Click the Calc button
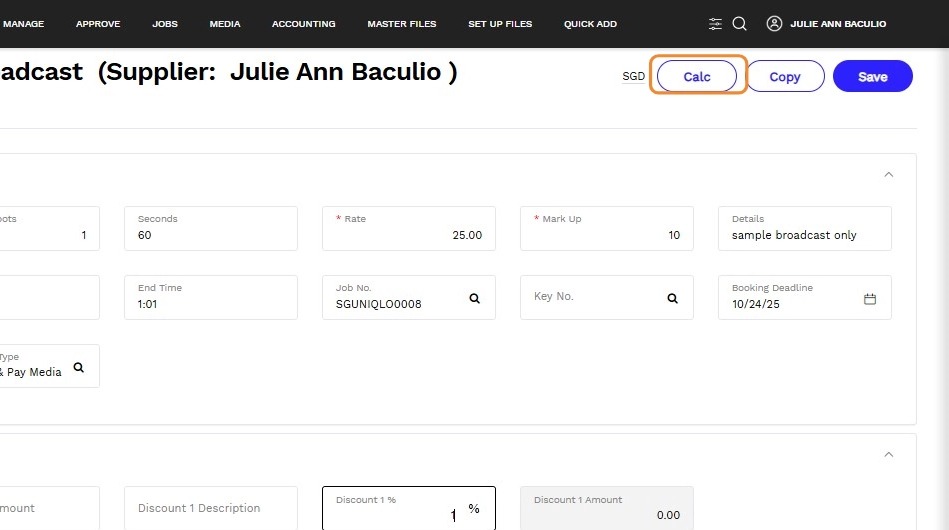 point(697,77)
